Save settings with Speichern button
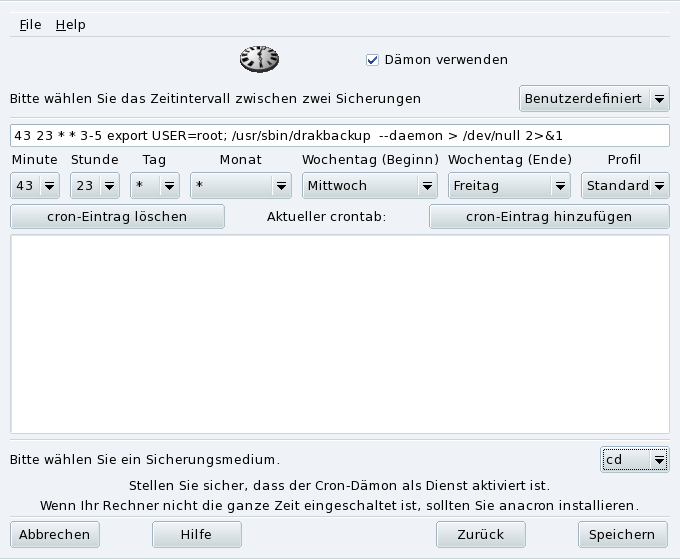 [622, 534]
